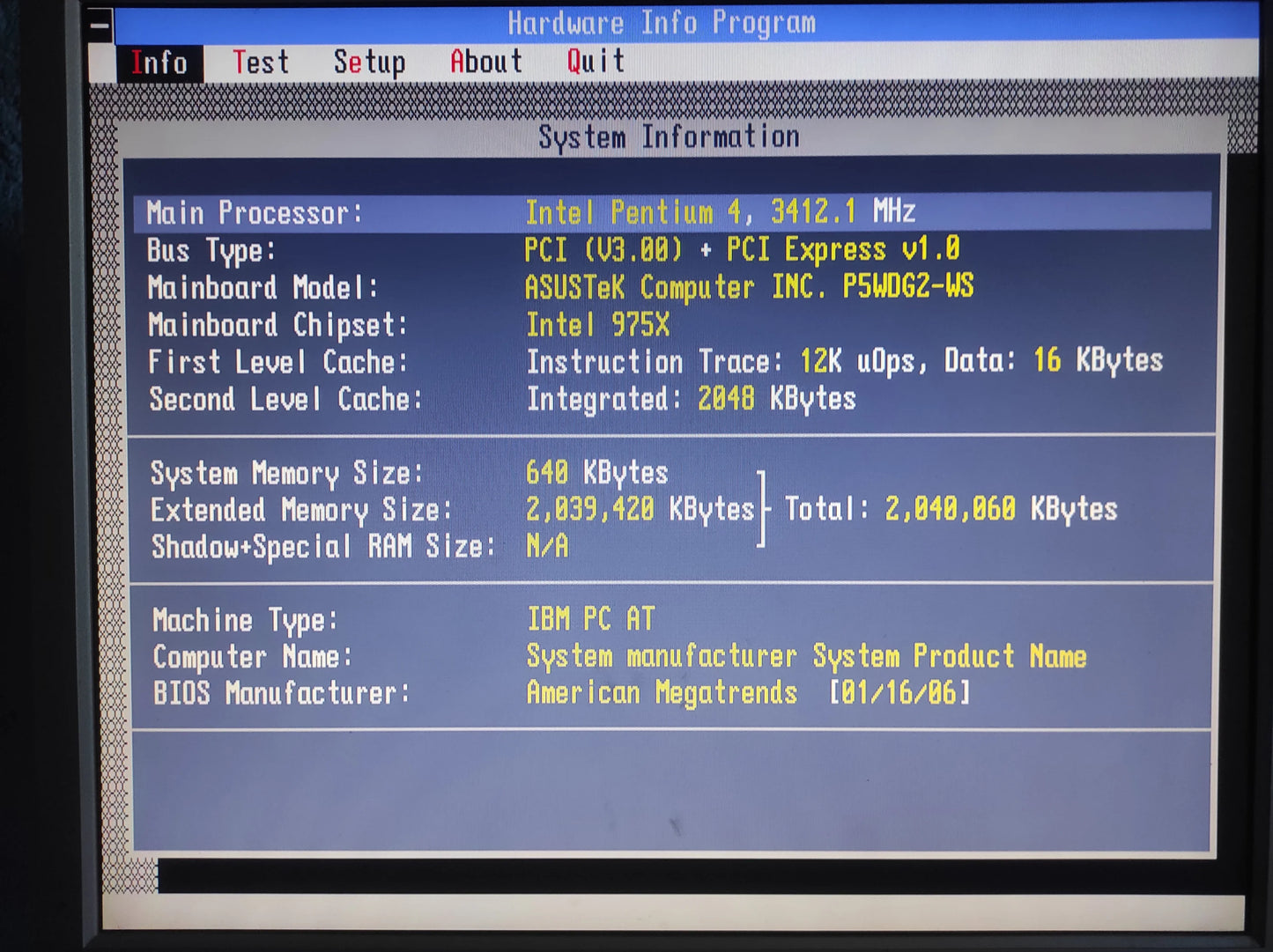Select the Main Processor row

(672, 212)
